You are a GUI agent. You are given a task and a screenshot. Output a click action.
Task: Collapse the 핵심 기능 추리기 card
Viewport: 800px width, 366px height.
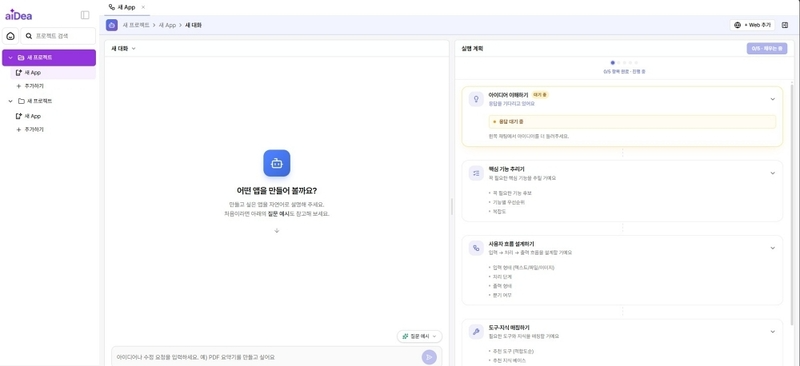[772, 173]
